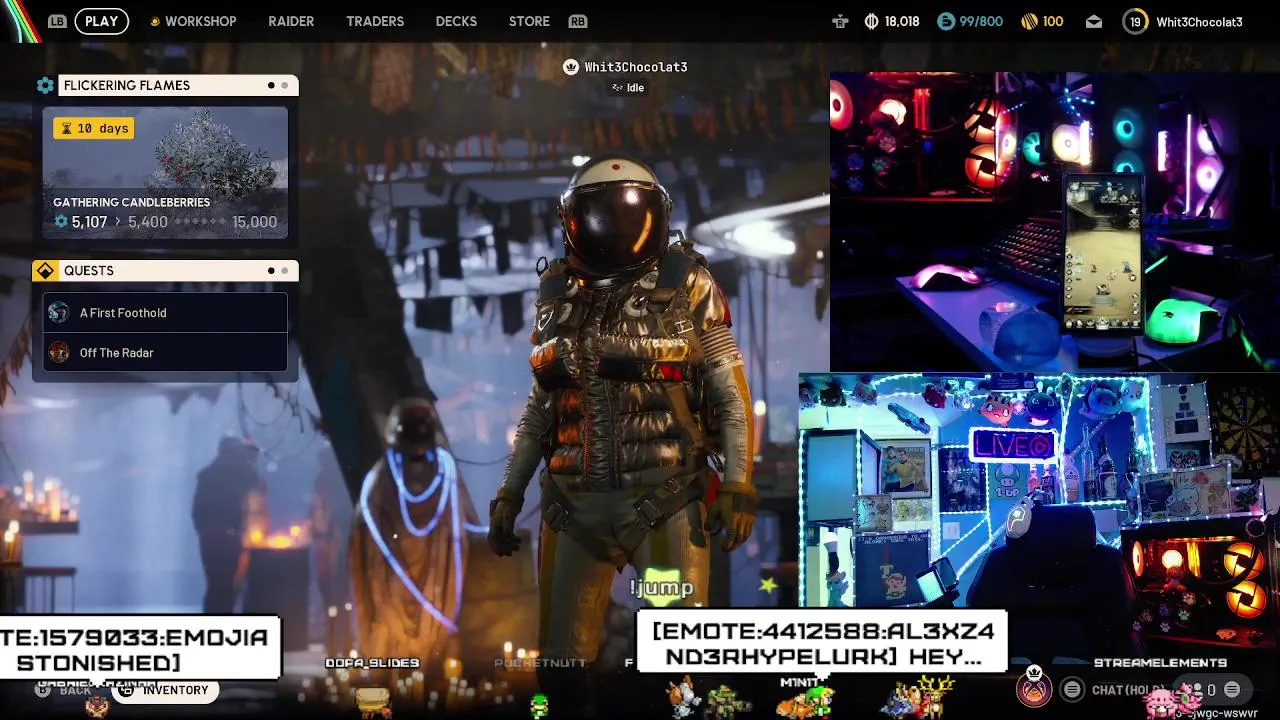Click the 15,000 candleberries goal value
1280x720 pixels.
[x=254, y=222]
